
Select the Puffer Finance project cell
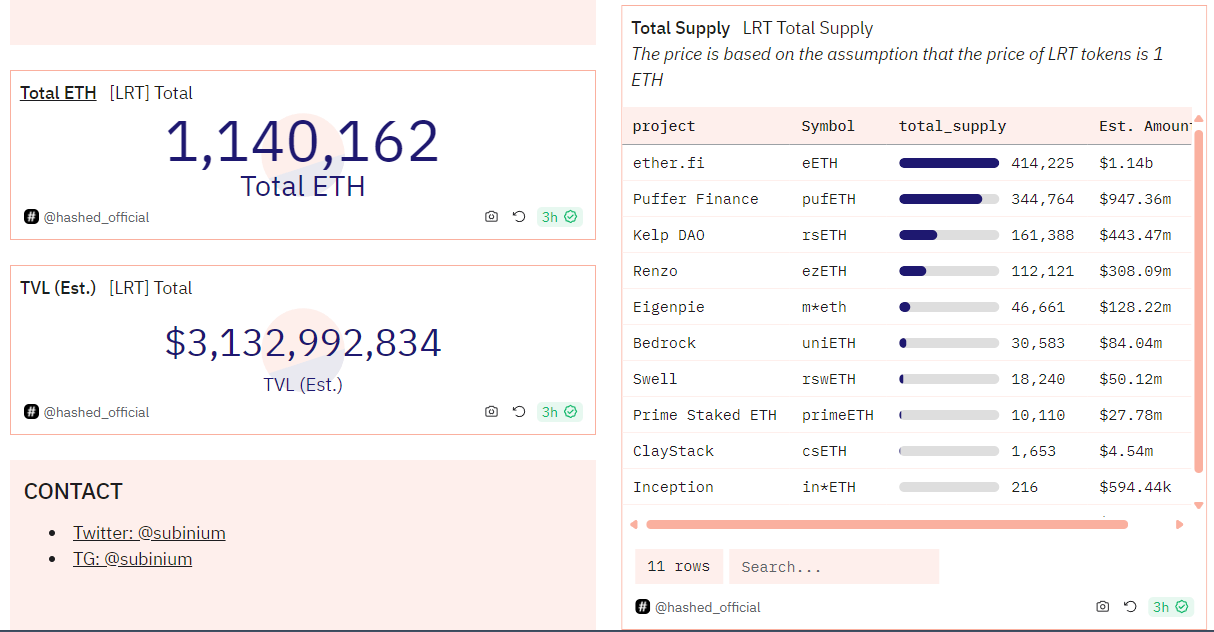[696, 199]
